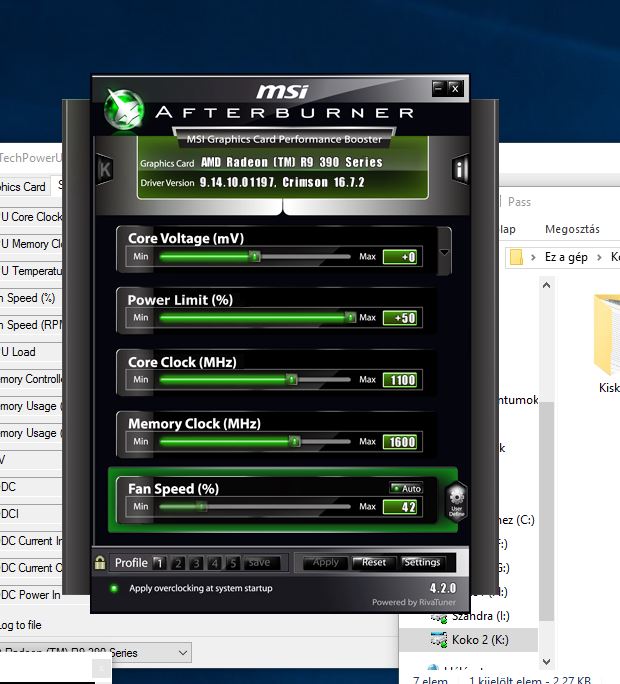Image resolution: width=620 pixels, height=684 pixels.
Task: Open Afterburner Settings
Action: 422,562
